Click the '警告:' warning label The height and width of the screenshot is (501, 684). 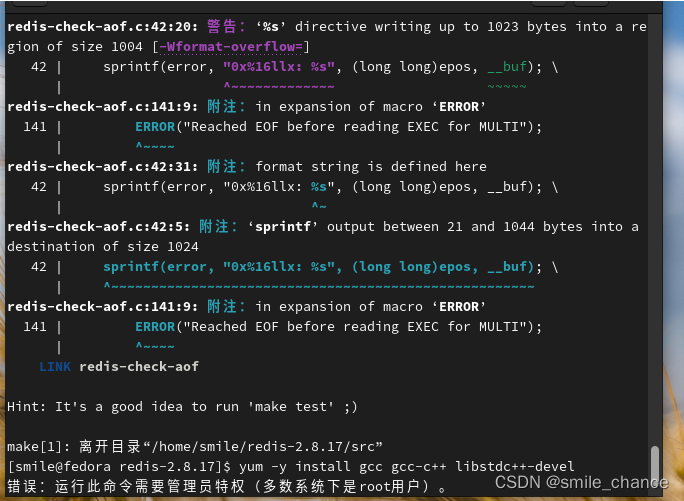[x=226, y=27]
